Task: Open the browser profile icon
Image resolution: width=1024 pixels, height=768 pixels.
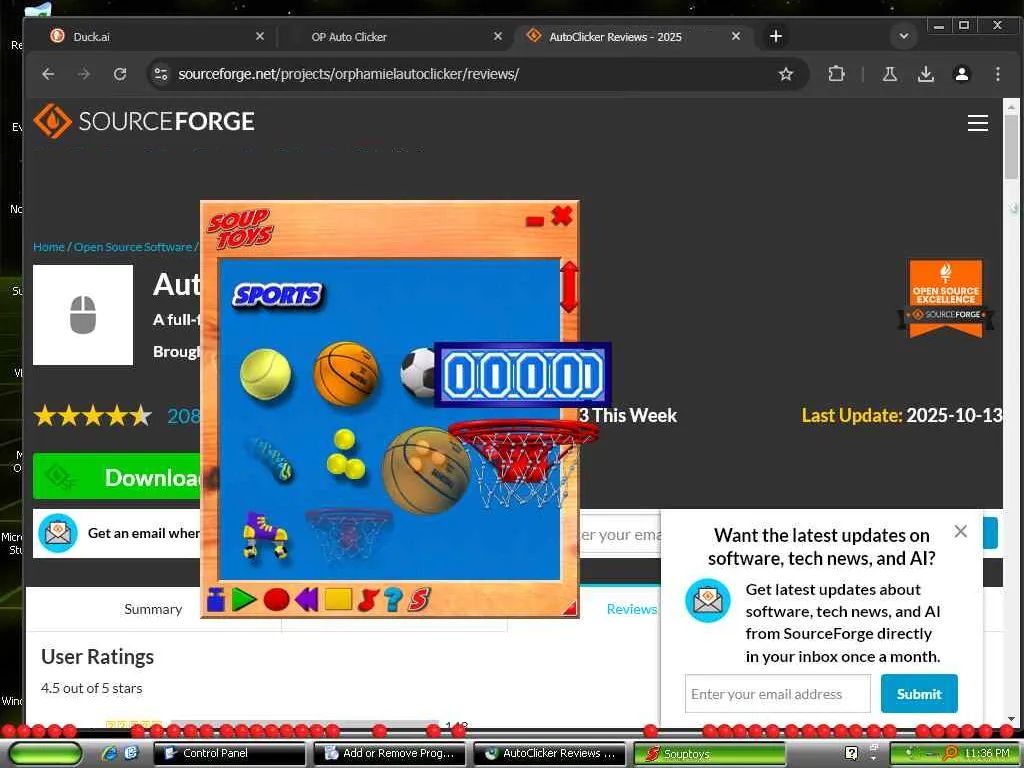Action: pyautogui.click(x=962, y=74)
